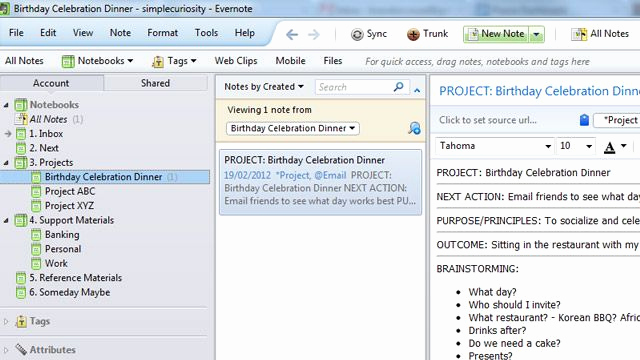Open the Trunk
The image size is (640, 360).
(427, 34)
